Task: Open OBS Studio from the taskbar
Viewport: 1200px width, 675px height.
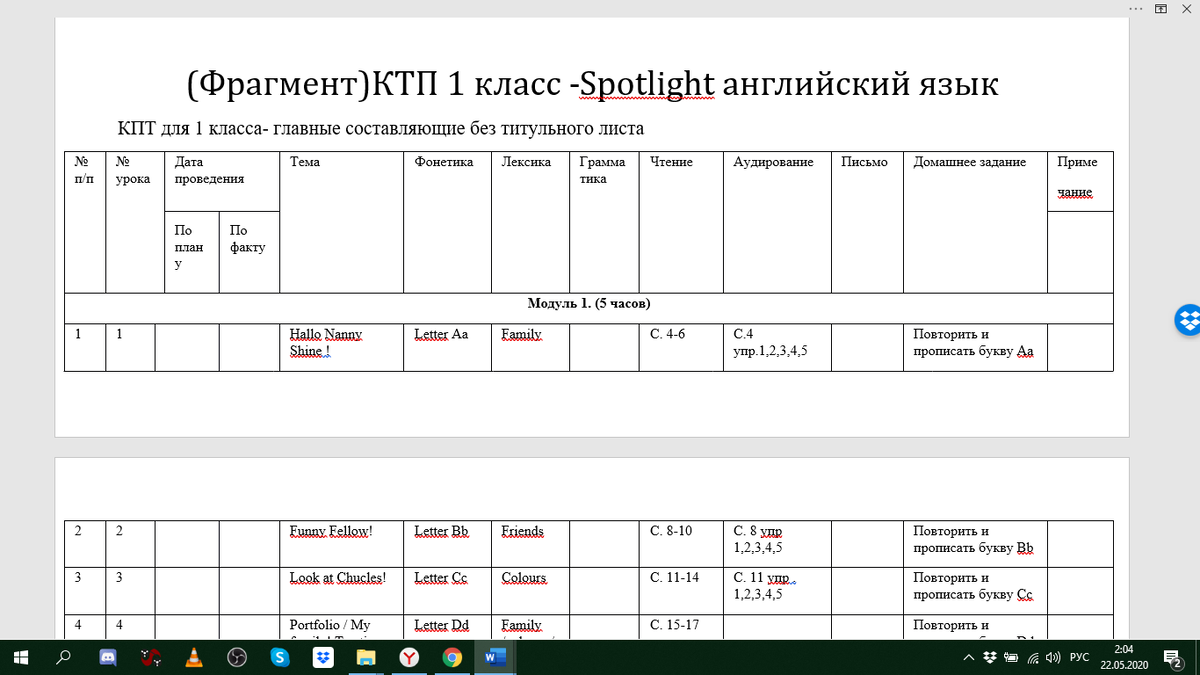Action: pyautogui.click(x=237, y=657)
